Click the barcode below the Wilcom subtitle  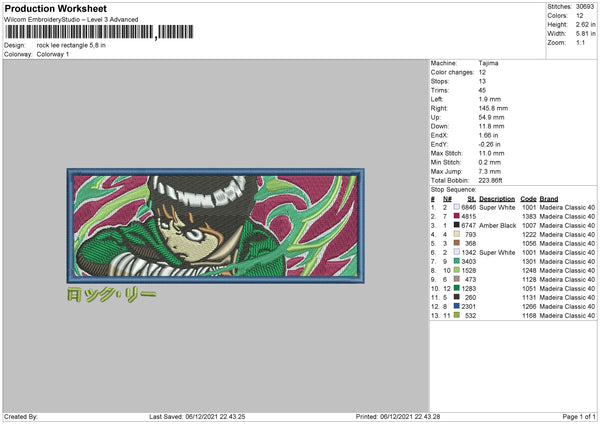click(99, 32)
